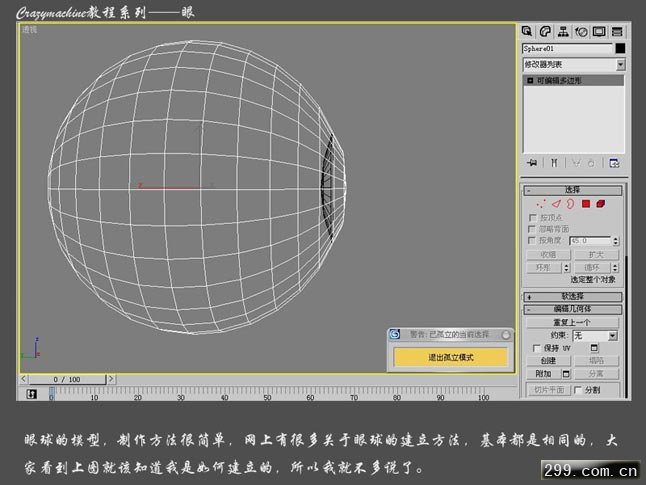Switch to the Display panel tab

pos(599,31)
